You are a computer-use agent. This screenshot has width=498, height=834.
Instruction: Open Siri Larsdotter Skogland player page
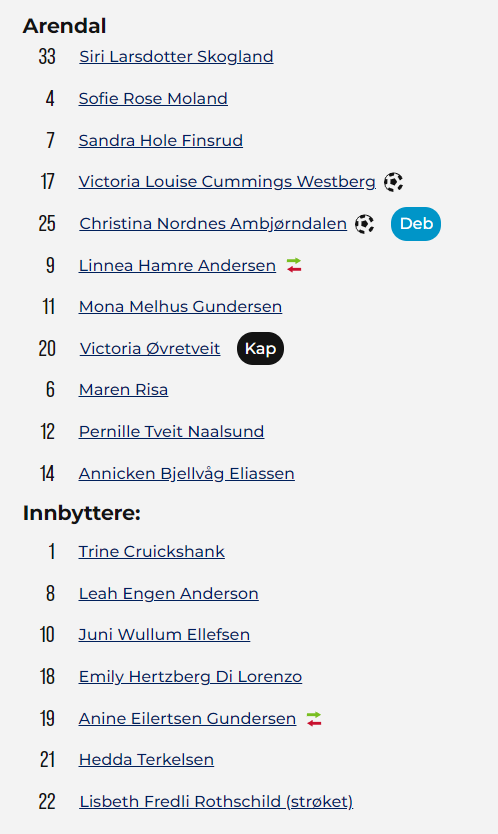point(177,56)
